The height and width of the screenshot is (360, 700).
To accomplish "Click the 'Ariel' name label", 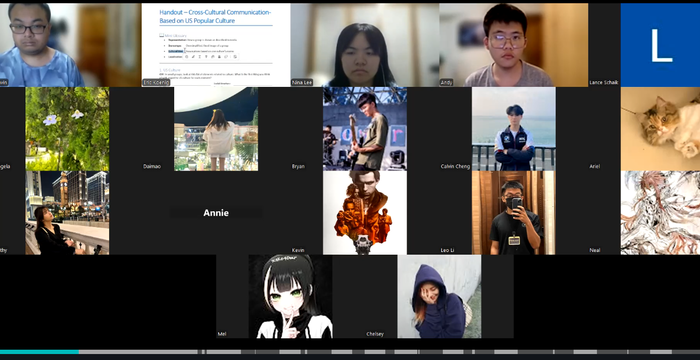I will [x=595, y=166].
